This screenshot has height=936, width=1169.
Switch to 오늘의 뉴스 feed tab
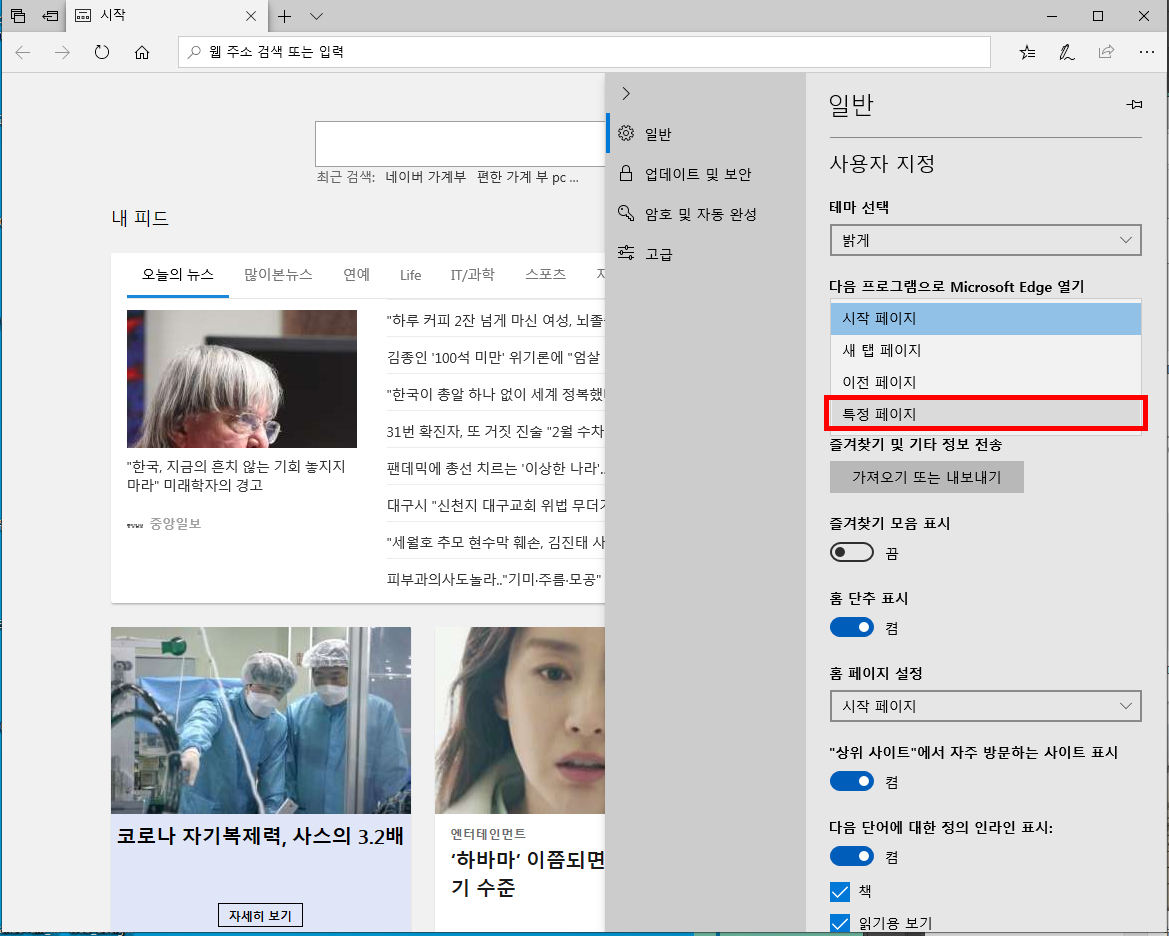(x=177, y=274)
